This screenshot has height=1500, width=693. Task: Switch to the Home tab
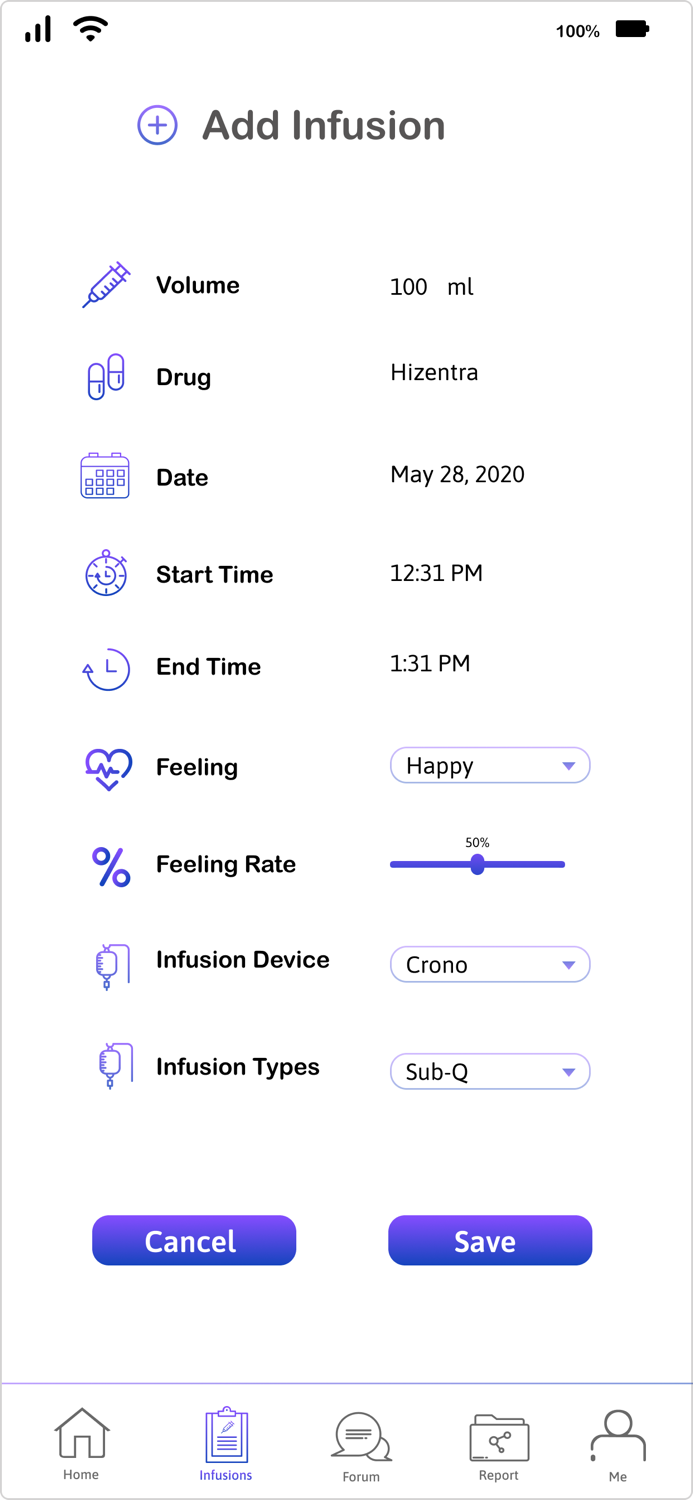[81, 1443]
